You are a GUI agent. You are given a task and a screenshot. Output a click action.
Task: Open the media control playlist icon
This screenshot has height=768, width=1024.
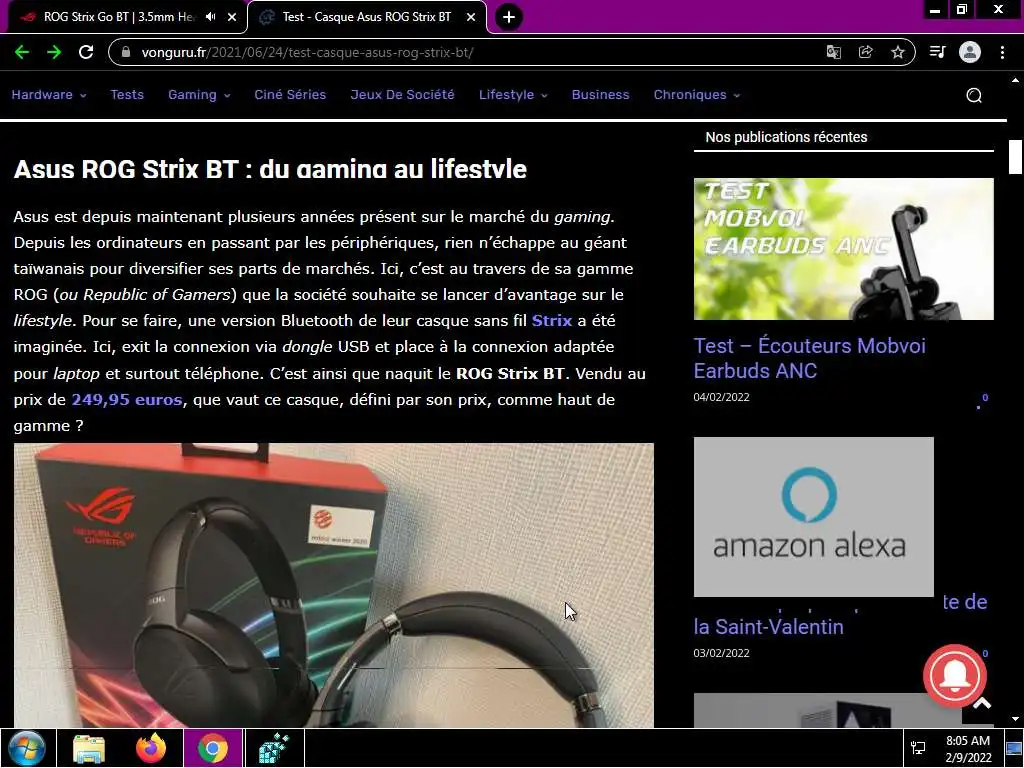point(937,52)
